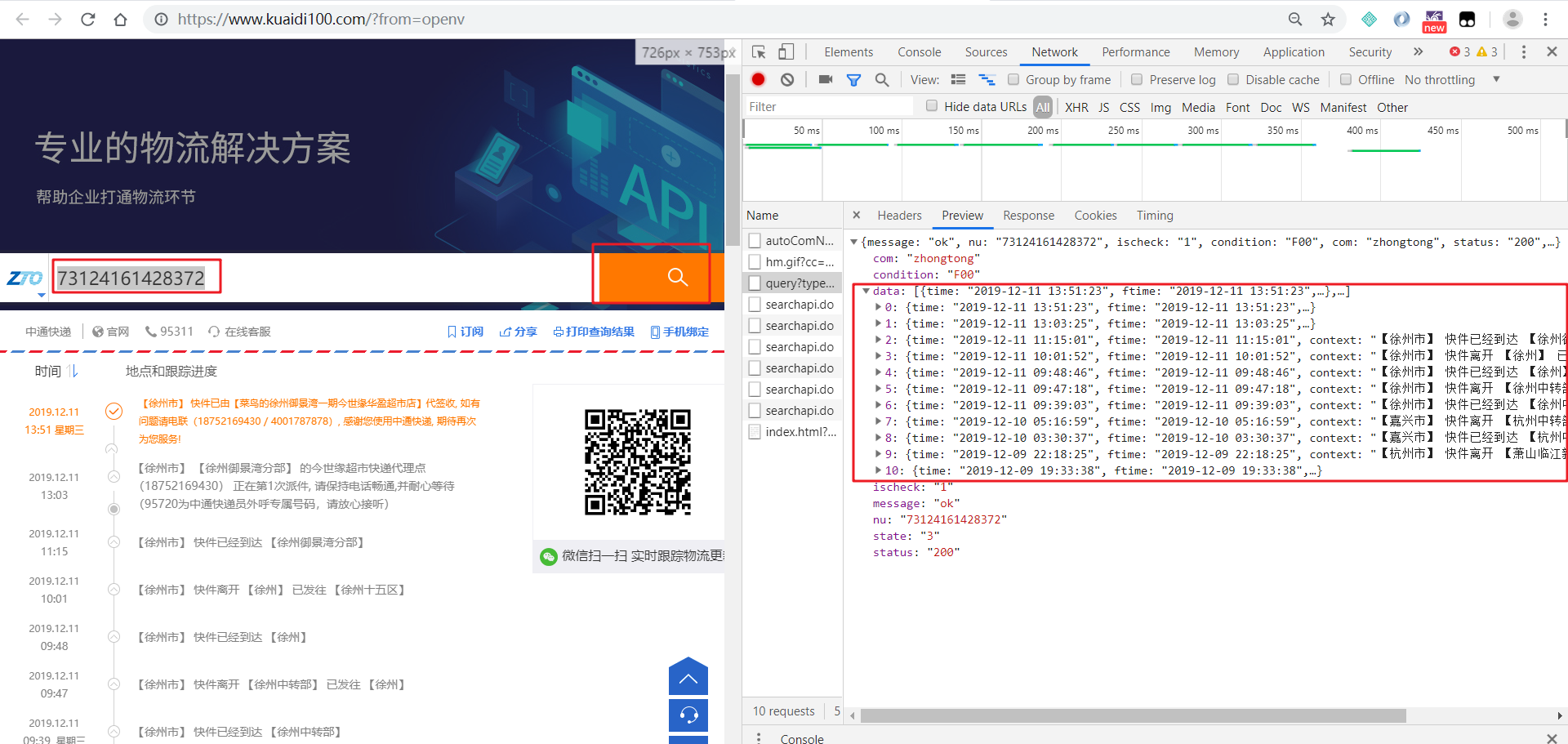
Task: Toggle the DevTools device toolbar icon
Action: click(x=786, y=52)
